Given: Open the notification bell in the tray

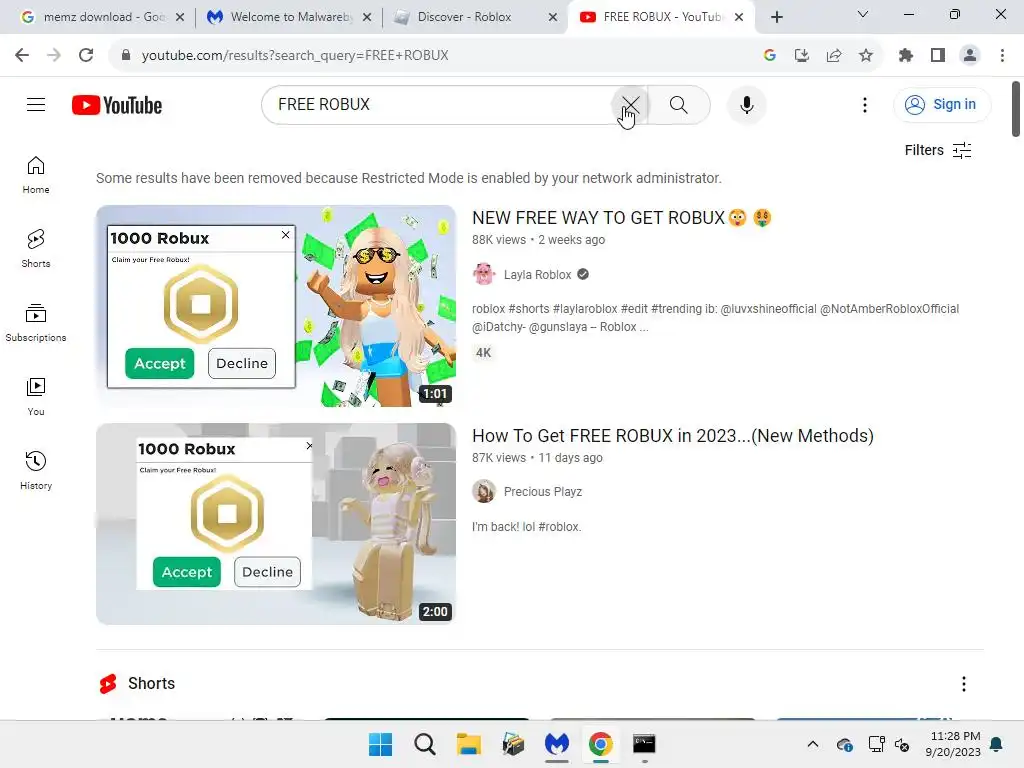Looking at the screenshot, I should click(997, 744).
